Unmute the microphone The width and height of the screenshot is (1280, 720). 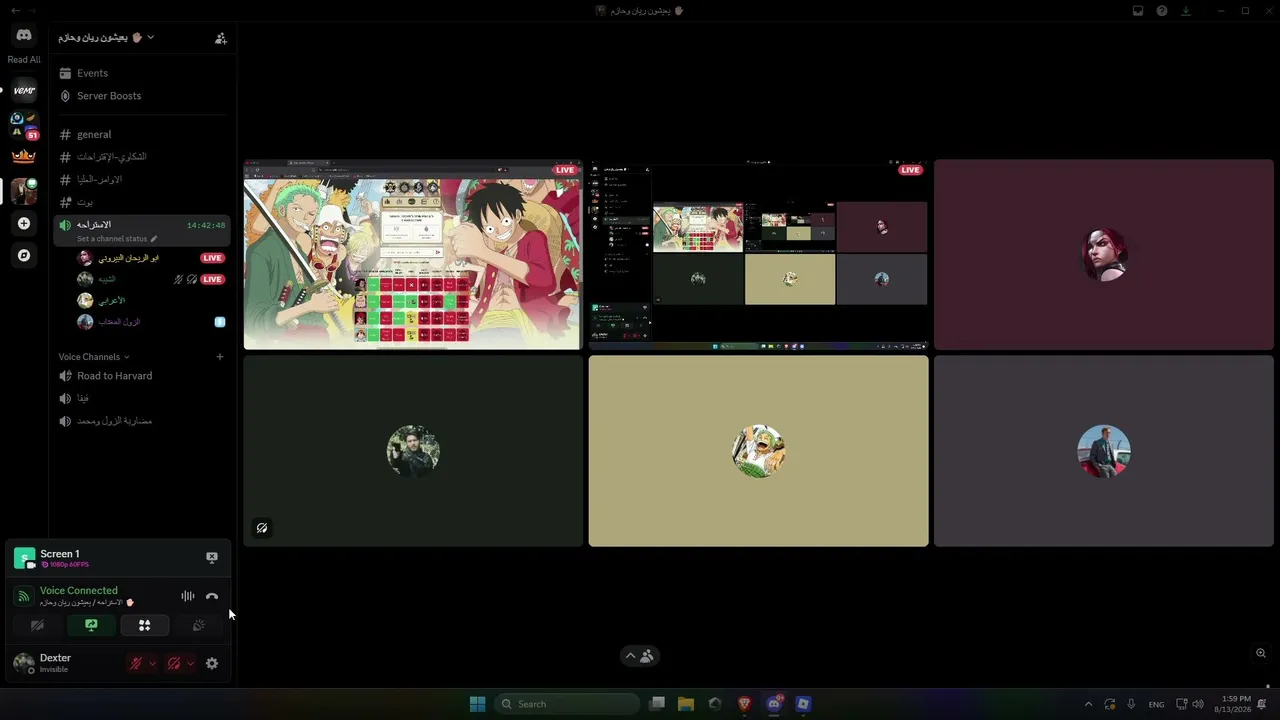pyautogui.click(x=136, y=663)
